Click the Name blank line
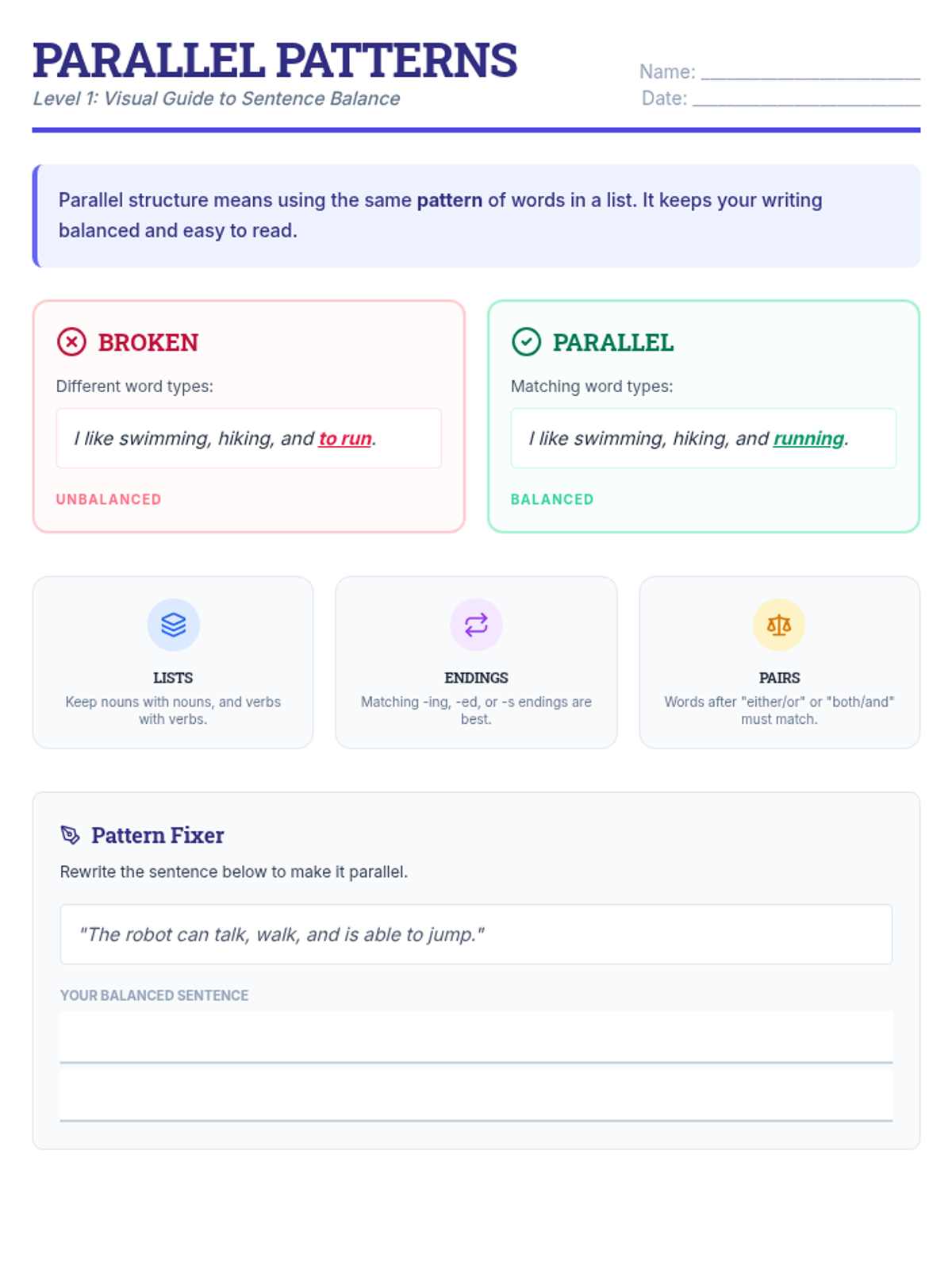 tap(810, 73)
